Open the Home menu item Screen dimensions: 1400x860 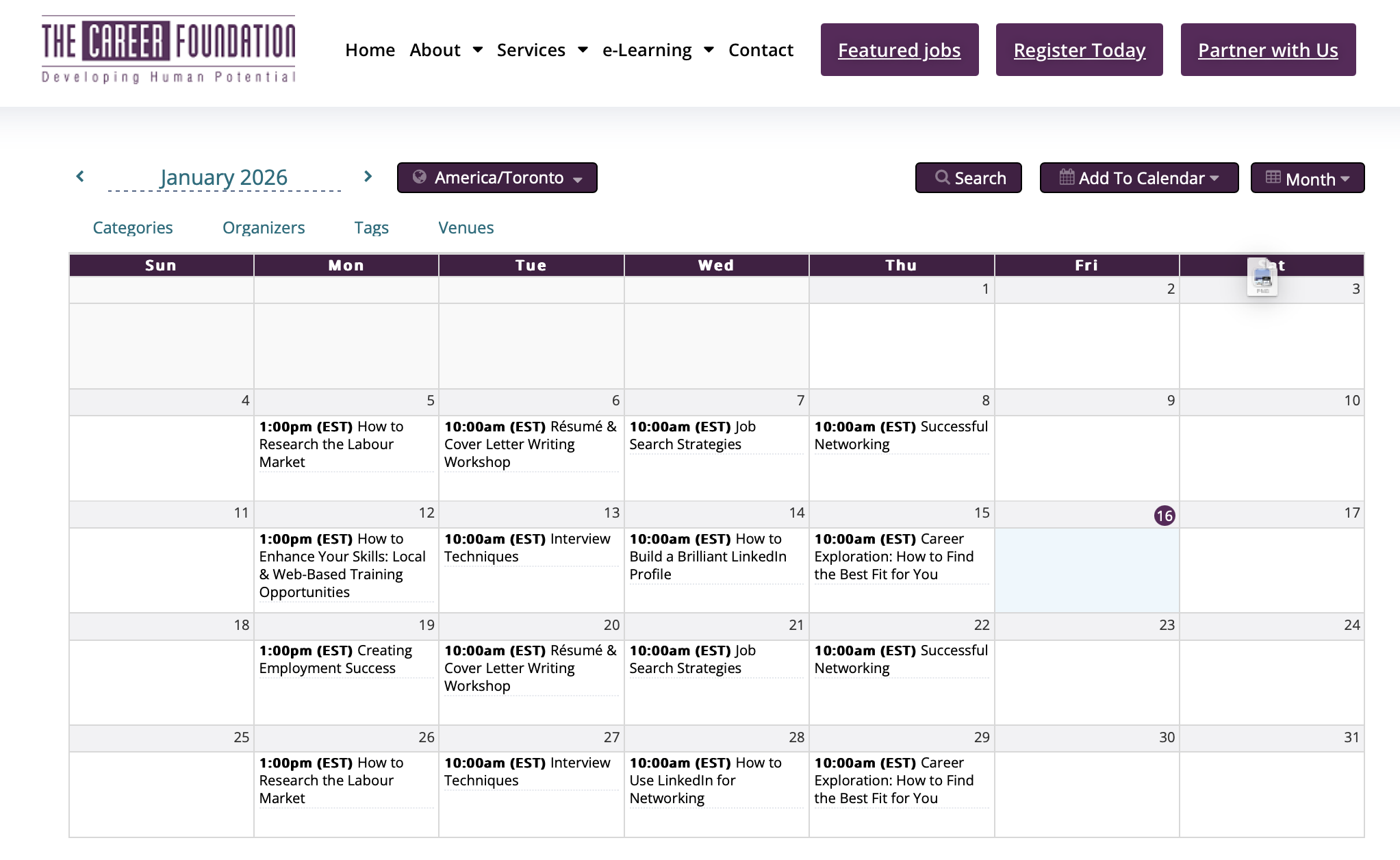point(370,50)
